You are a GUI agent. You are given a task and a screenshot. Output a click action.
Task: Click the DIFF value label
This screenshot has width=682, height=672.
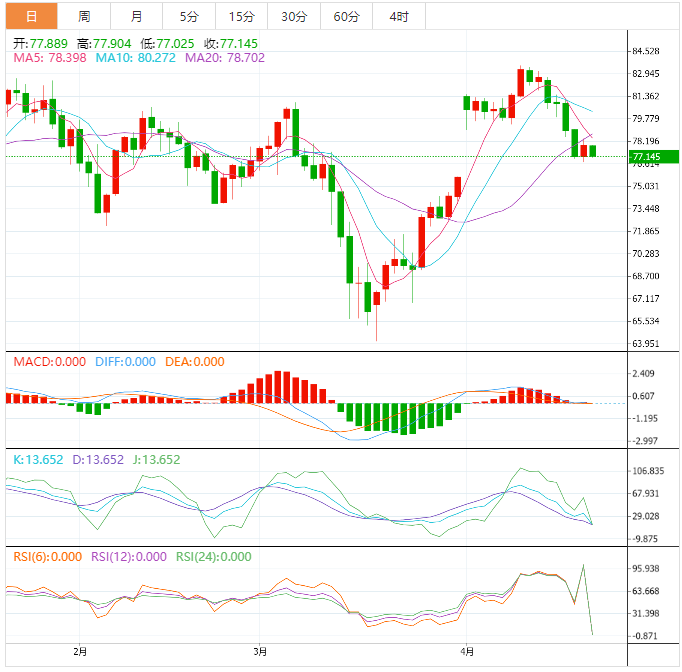coord(127,362)
